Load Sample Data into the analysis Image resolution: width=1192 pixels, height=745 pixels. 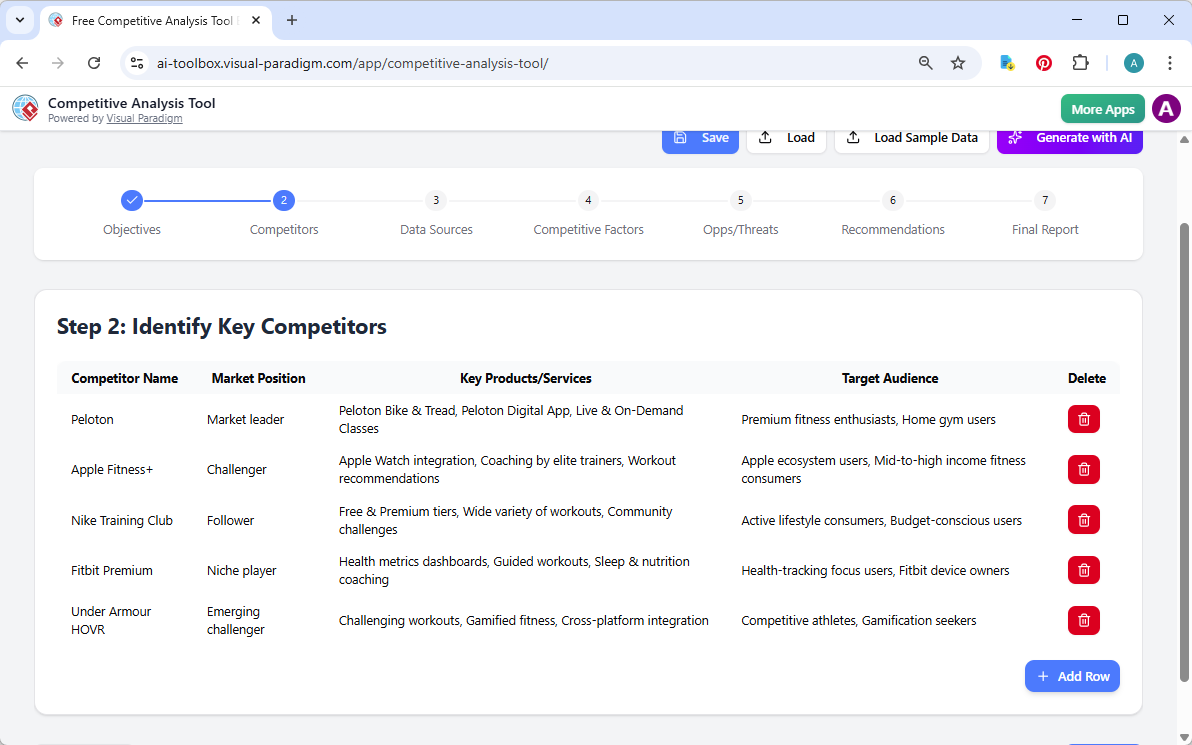(x=911, y=137)
